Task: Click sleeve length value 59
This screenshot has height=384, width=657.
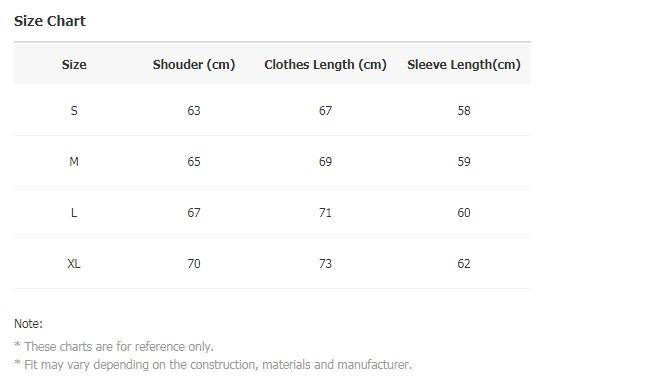Action: [464, 162]
